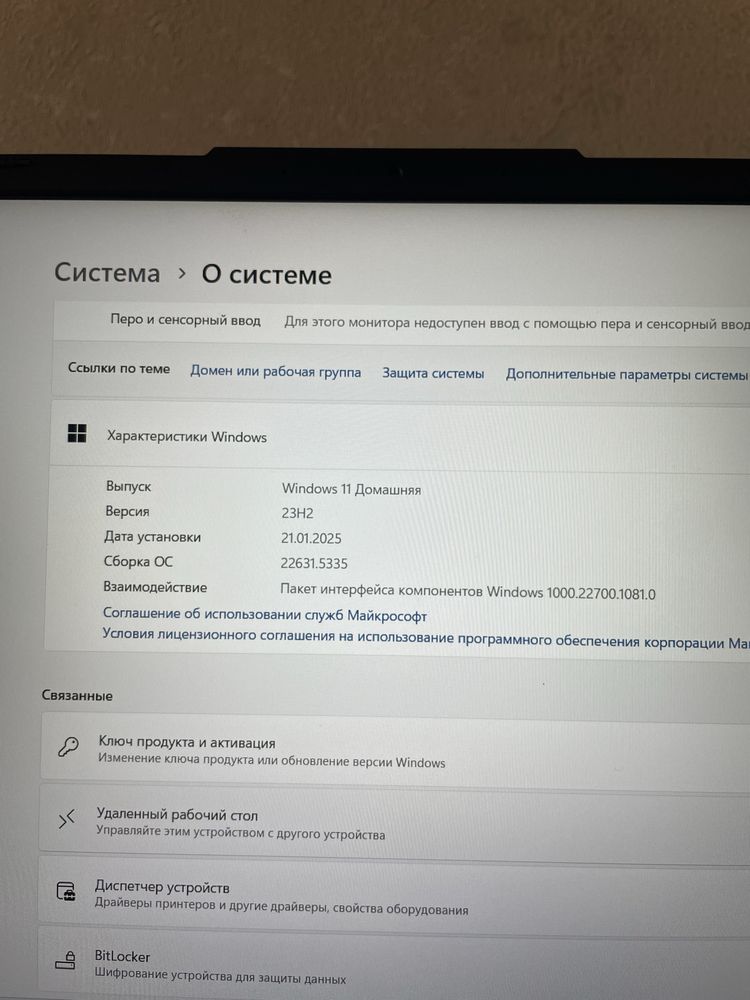Open the Домен или рабочая группа link
The width and height of the screenshot is (750, 1000).
276,371
